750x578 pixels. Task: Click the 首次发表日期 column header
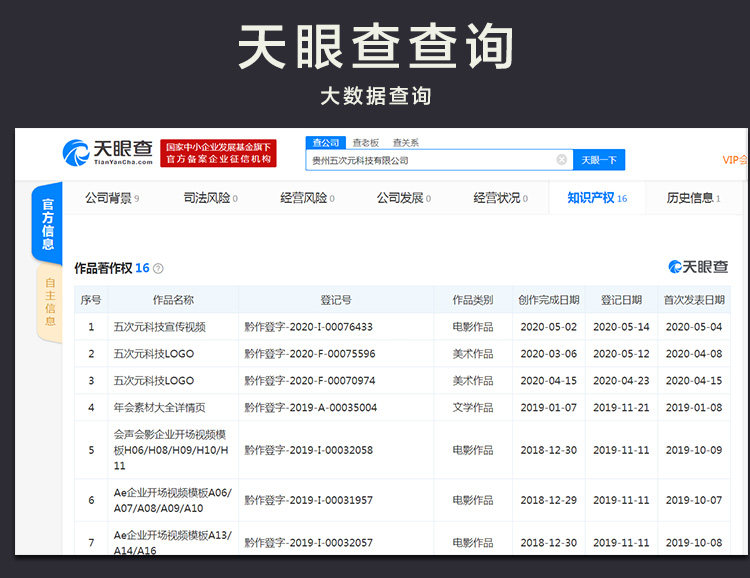click(694, 300)
